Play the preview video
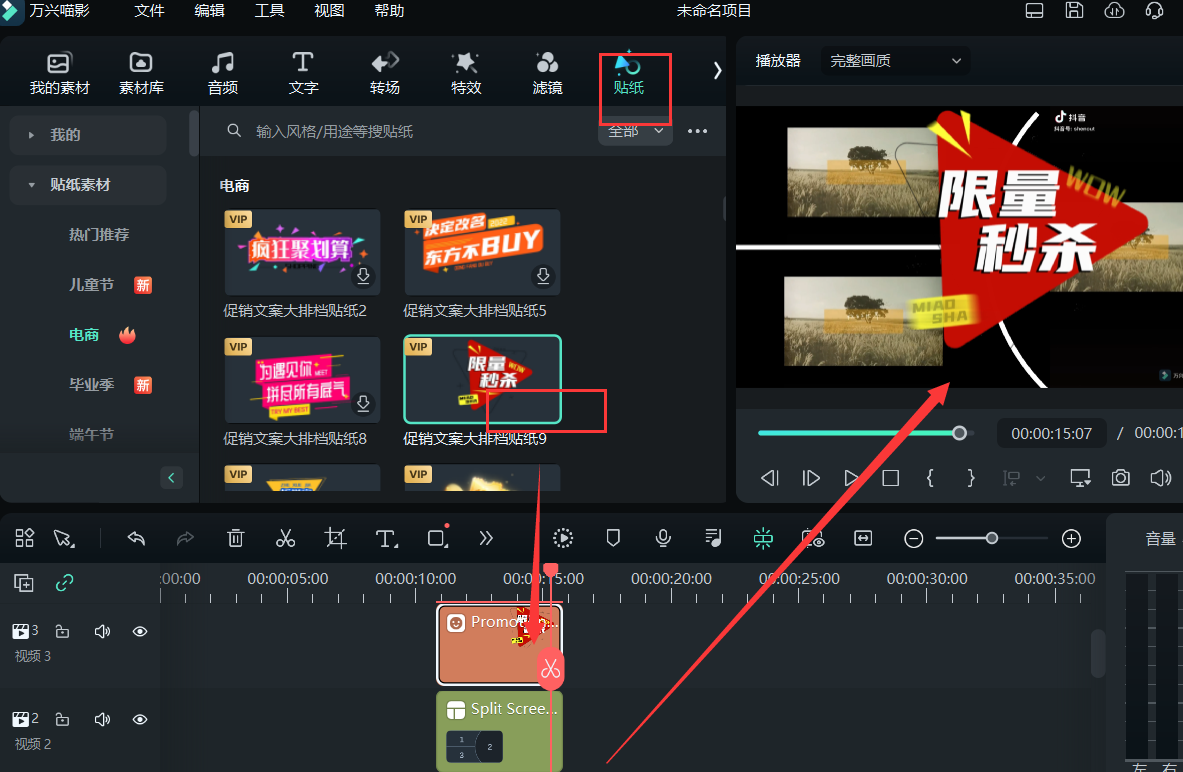1183x772 pixels. click(x=851, y=478)
